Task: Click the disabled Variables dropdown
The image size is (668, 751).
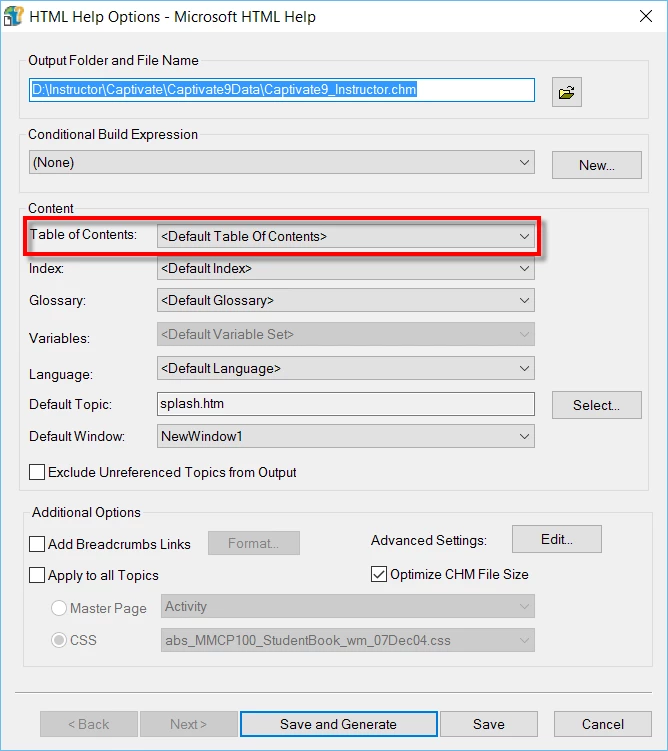Action: click(x=346, y=334)
